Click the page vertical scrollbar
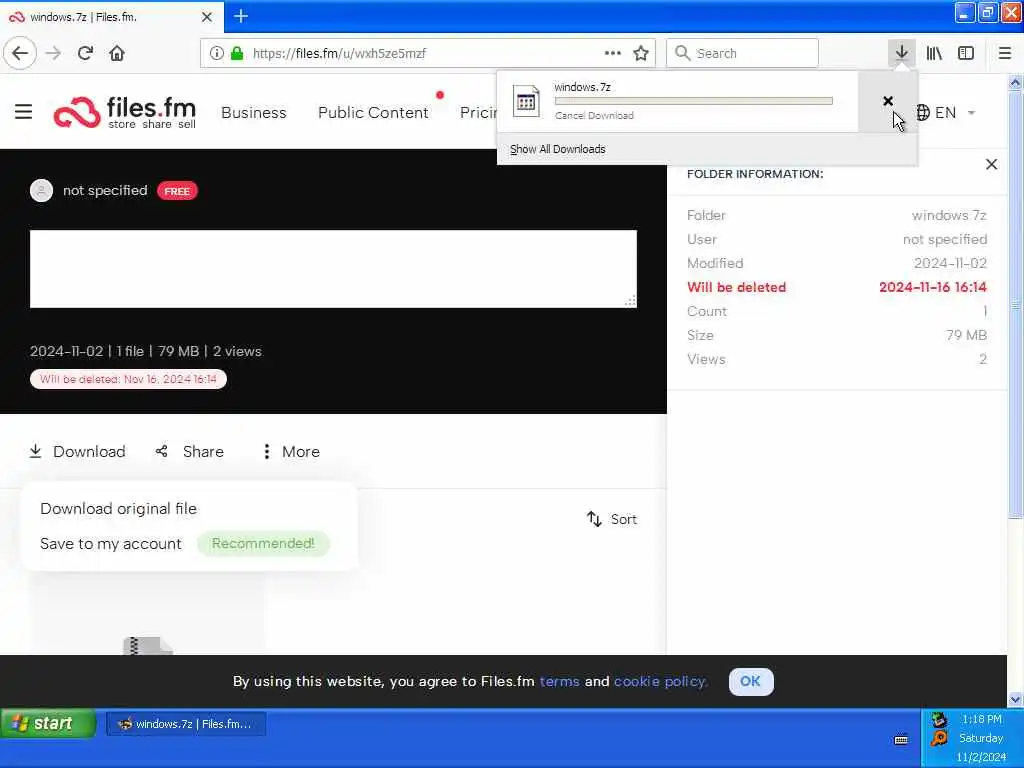 (1014, 304)
